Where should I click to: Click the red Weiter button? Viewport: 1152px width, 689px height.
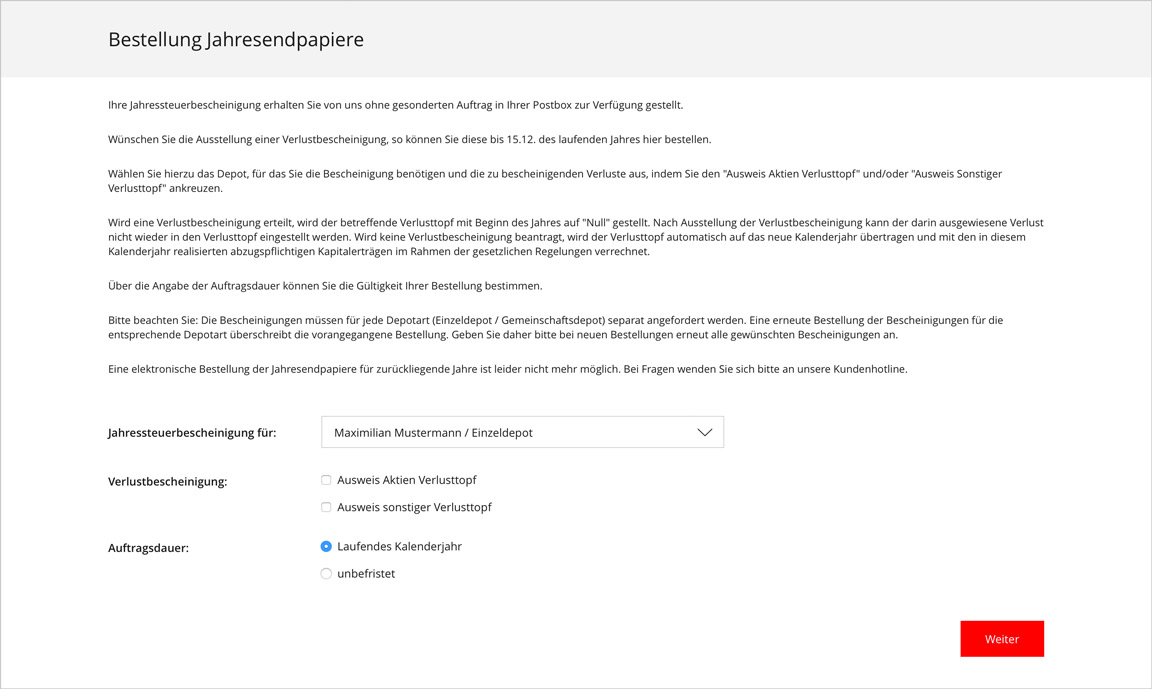[x=1002, y=639]
